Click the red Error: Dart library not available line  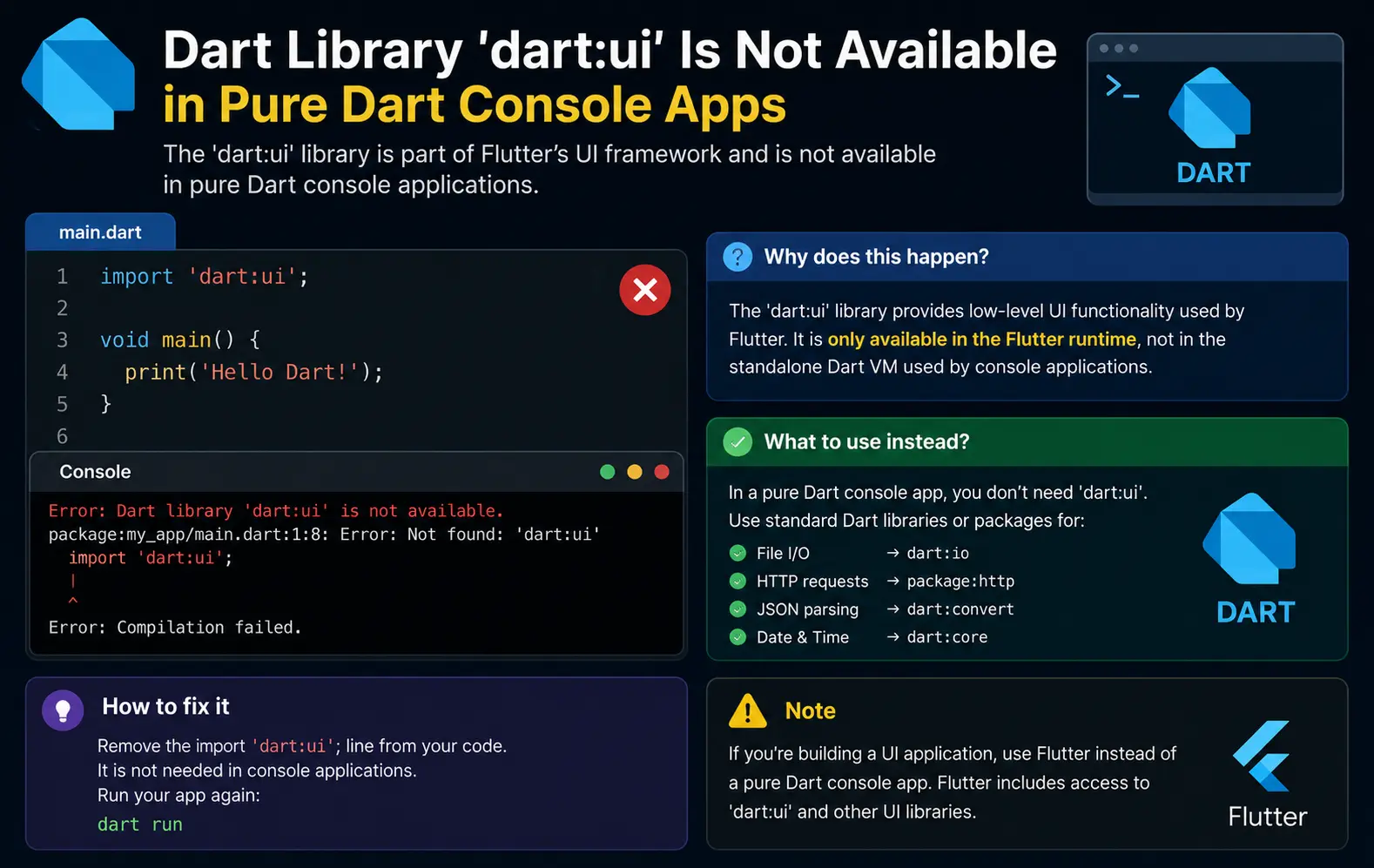click(276, 511)
